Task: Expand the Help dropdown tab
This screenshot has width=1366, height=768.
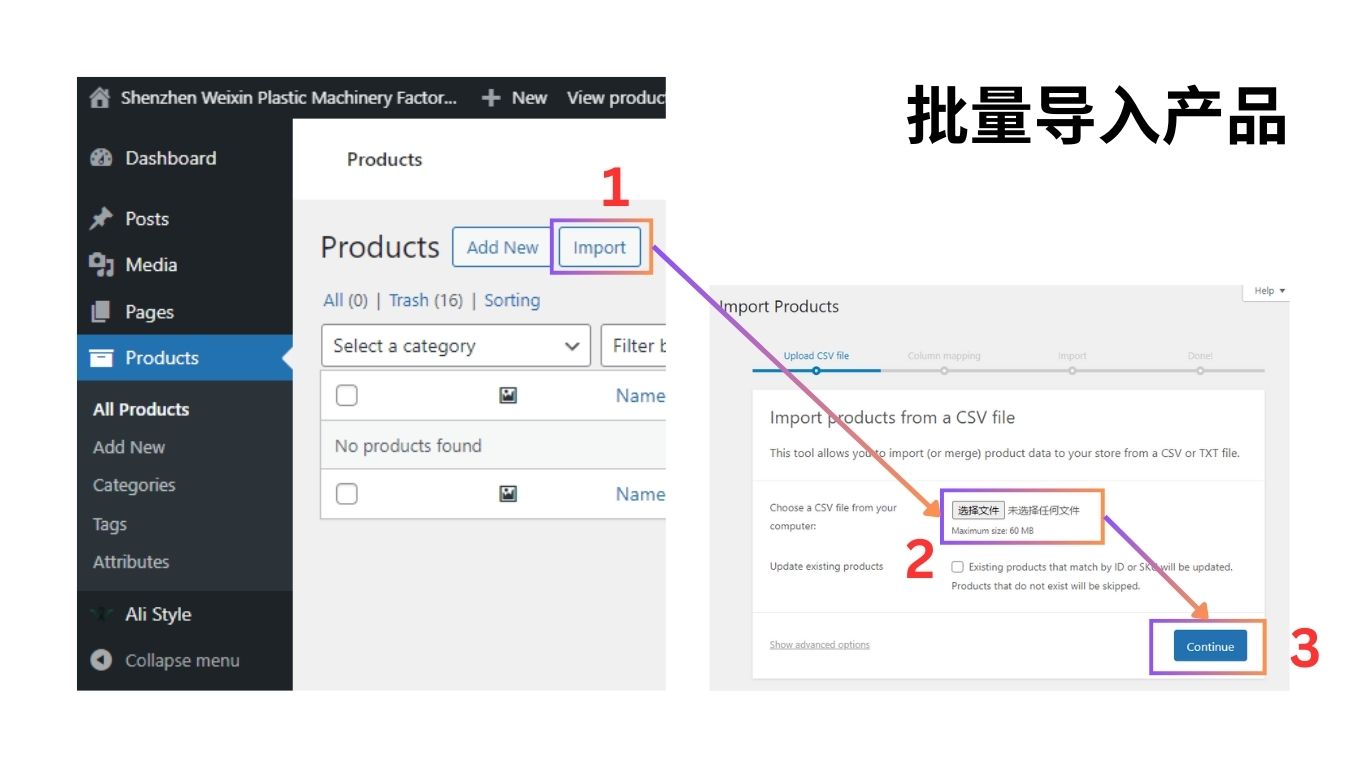Action: pos(1269,291)
